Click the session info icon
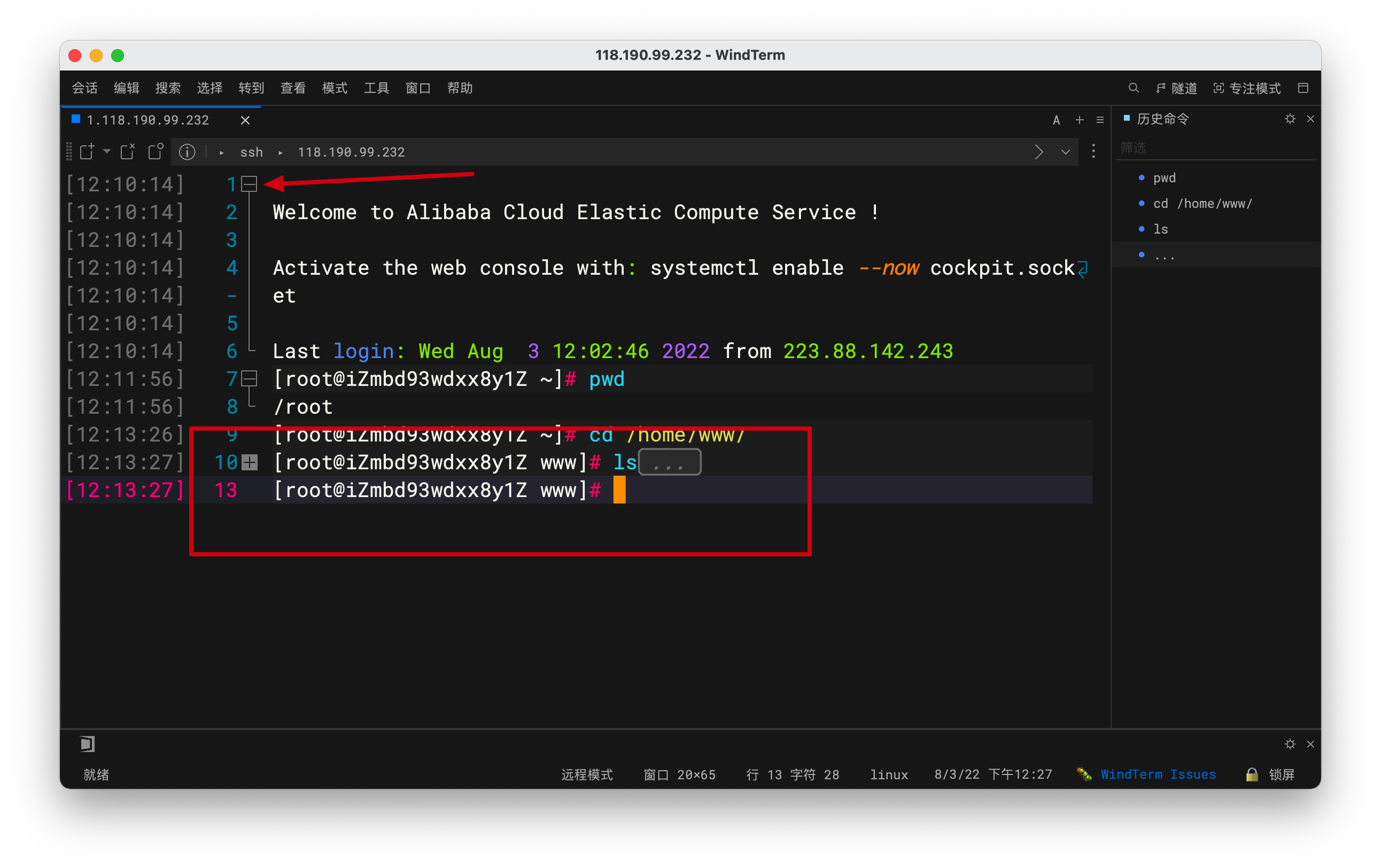This screenshot has width=1381, height=868. 187,151
